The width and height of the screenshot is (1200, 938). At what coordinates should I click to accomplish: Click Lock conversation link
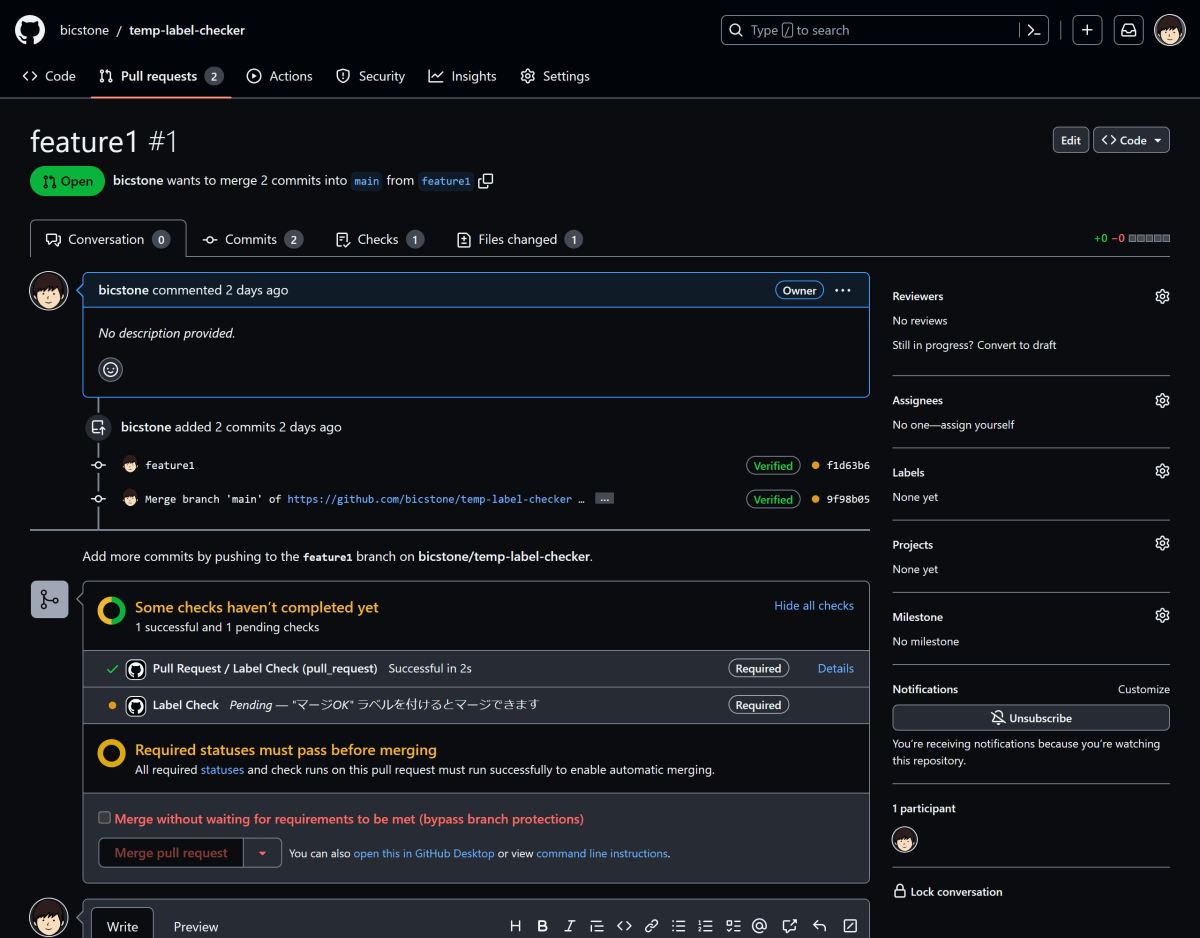[x=948, y=891]
